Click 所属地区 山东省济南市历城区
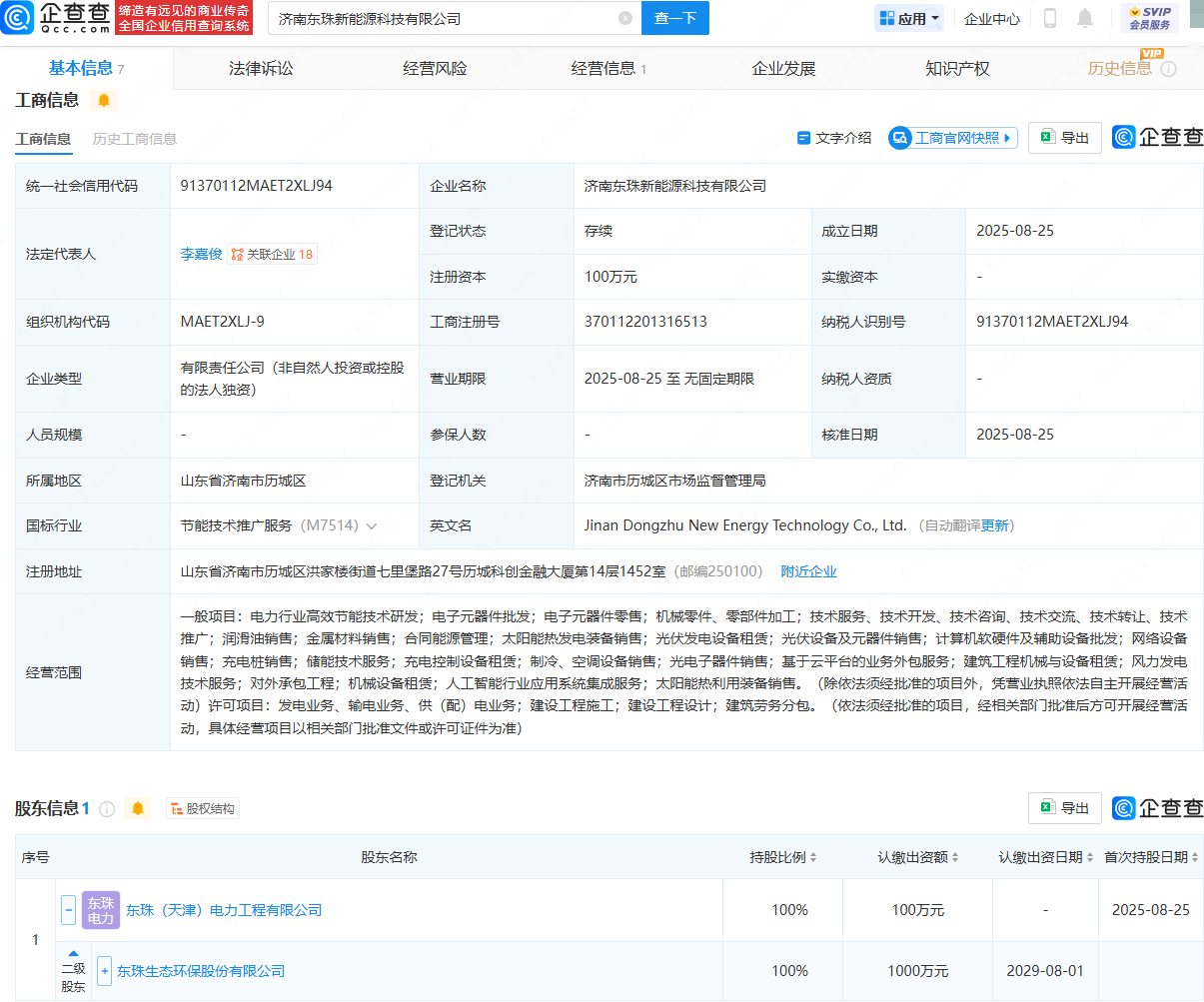 (243, 481)
